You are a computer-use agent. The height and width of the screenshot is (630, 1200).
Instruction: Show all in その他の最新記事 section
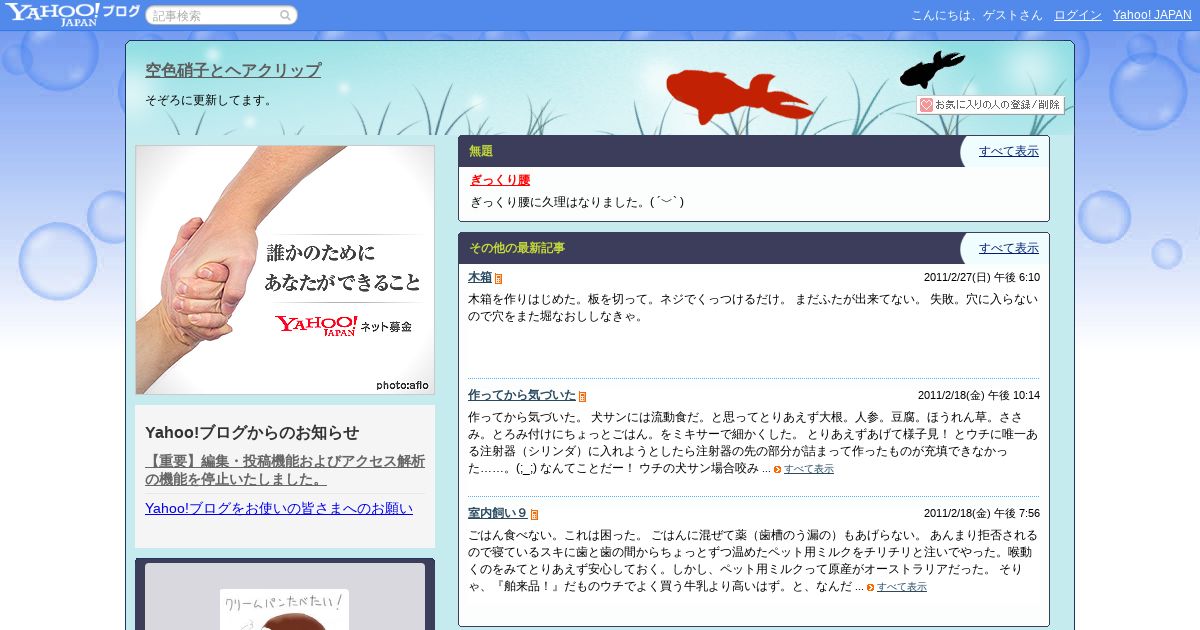point(1008,248)
